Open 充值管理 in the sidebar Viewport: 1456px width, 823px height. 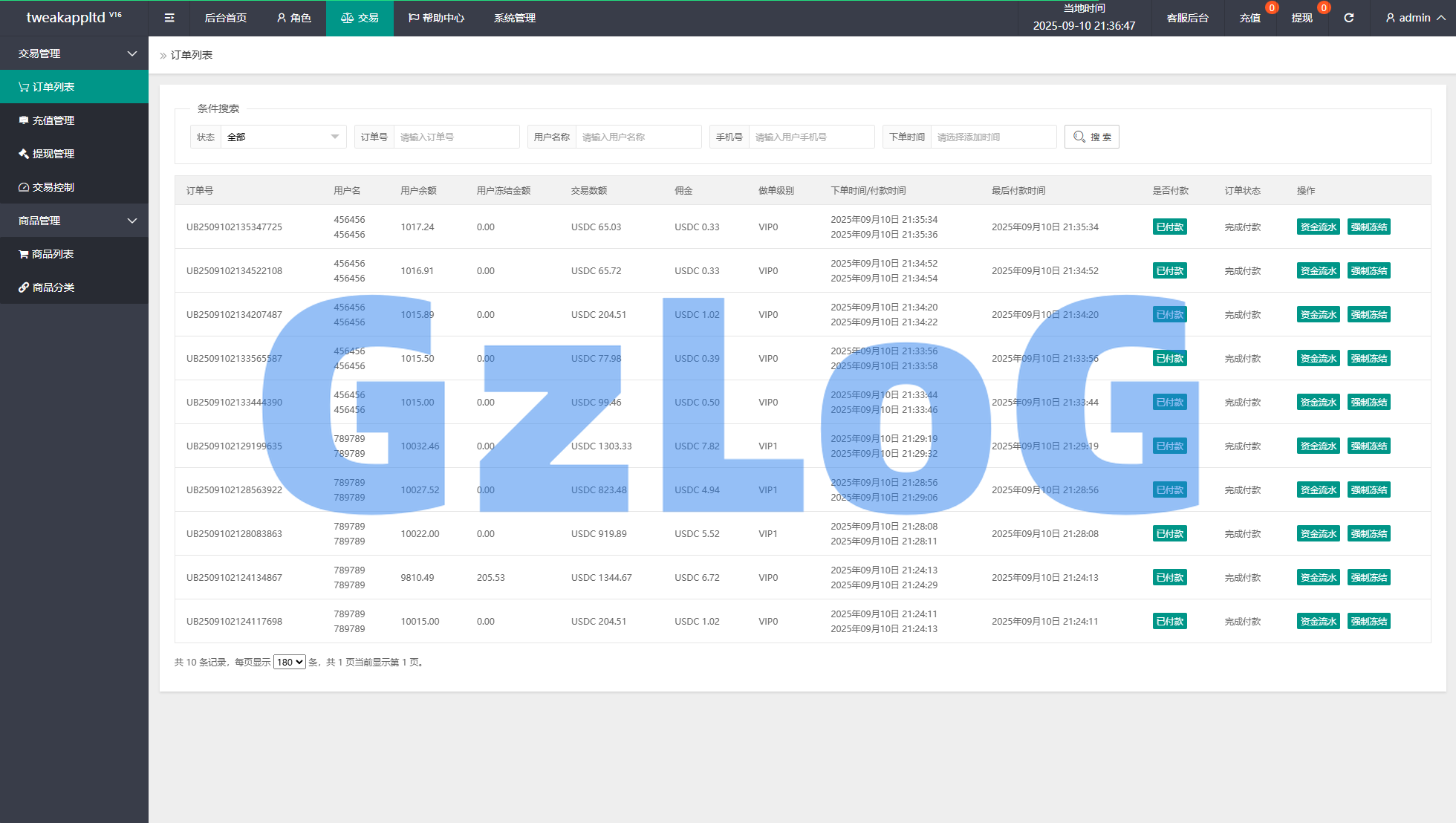tap(53, 120)
